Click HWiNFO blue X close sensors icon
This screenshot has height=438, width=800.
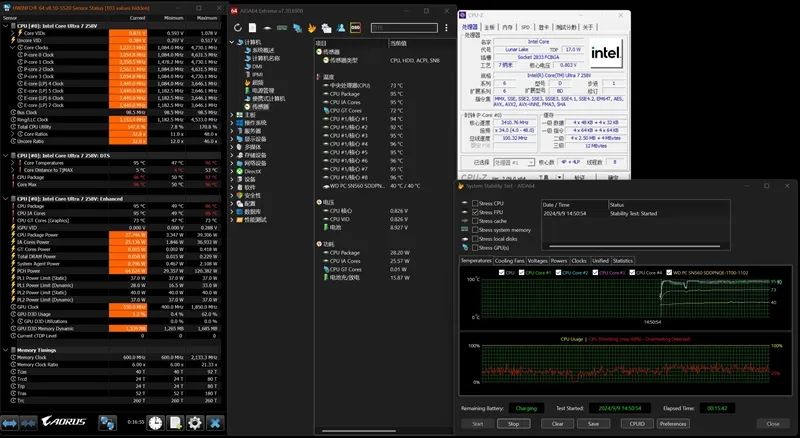[215, 423]
